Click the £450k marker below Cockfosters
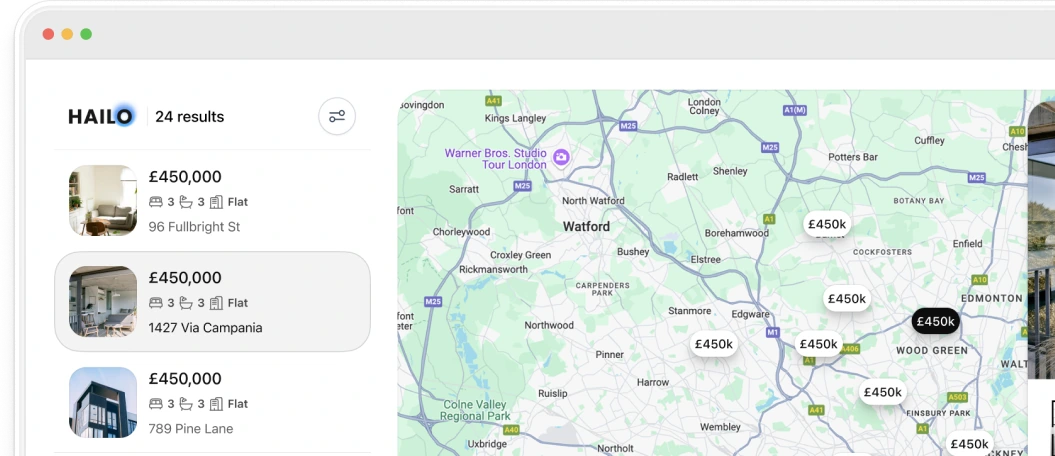 [846, 299]
